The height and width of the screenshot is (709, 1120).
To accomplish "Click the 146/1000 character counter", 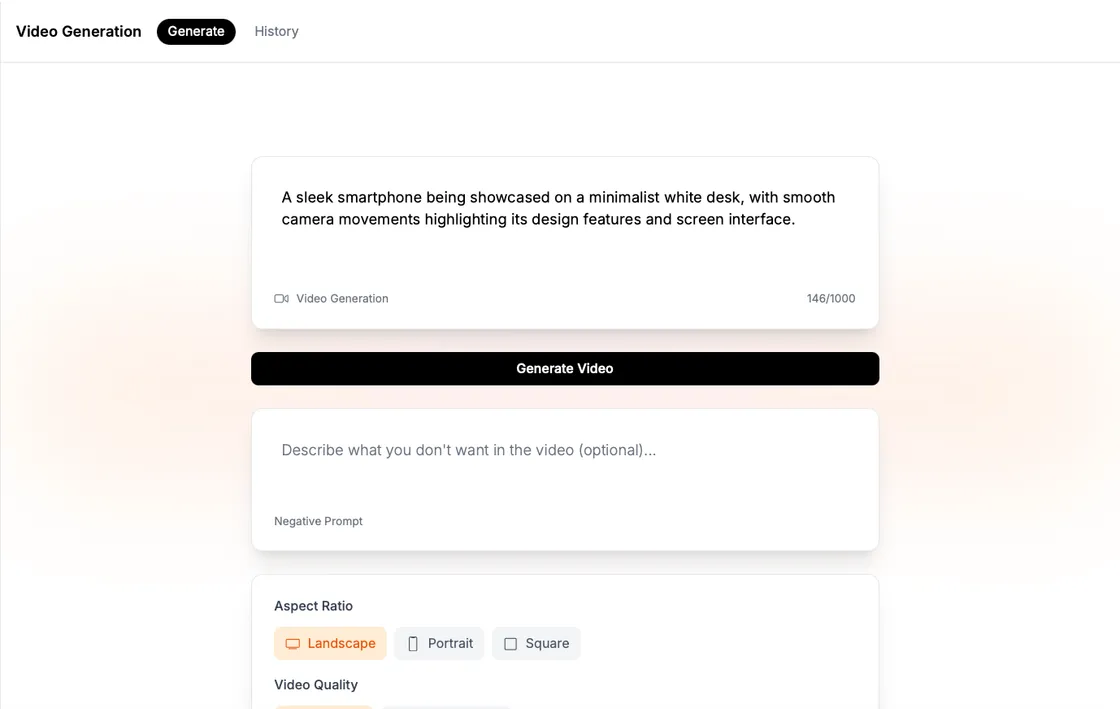I will click(830, 298).
